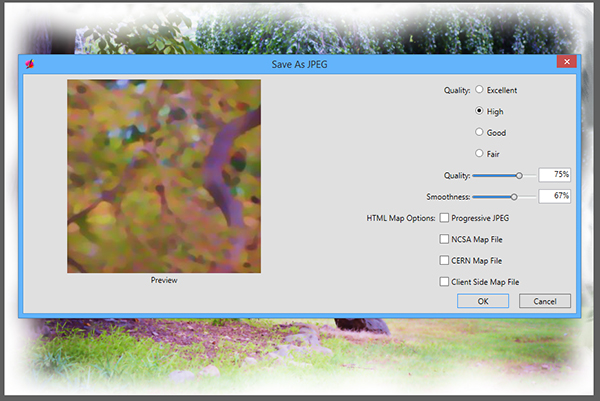Enable Client Side Map File checkbox
The width and height of the screenshot is (600, 401).
pyautogui.click(x=444, y=282)
